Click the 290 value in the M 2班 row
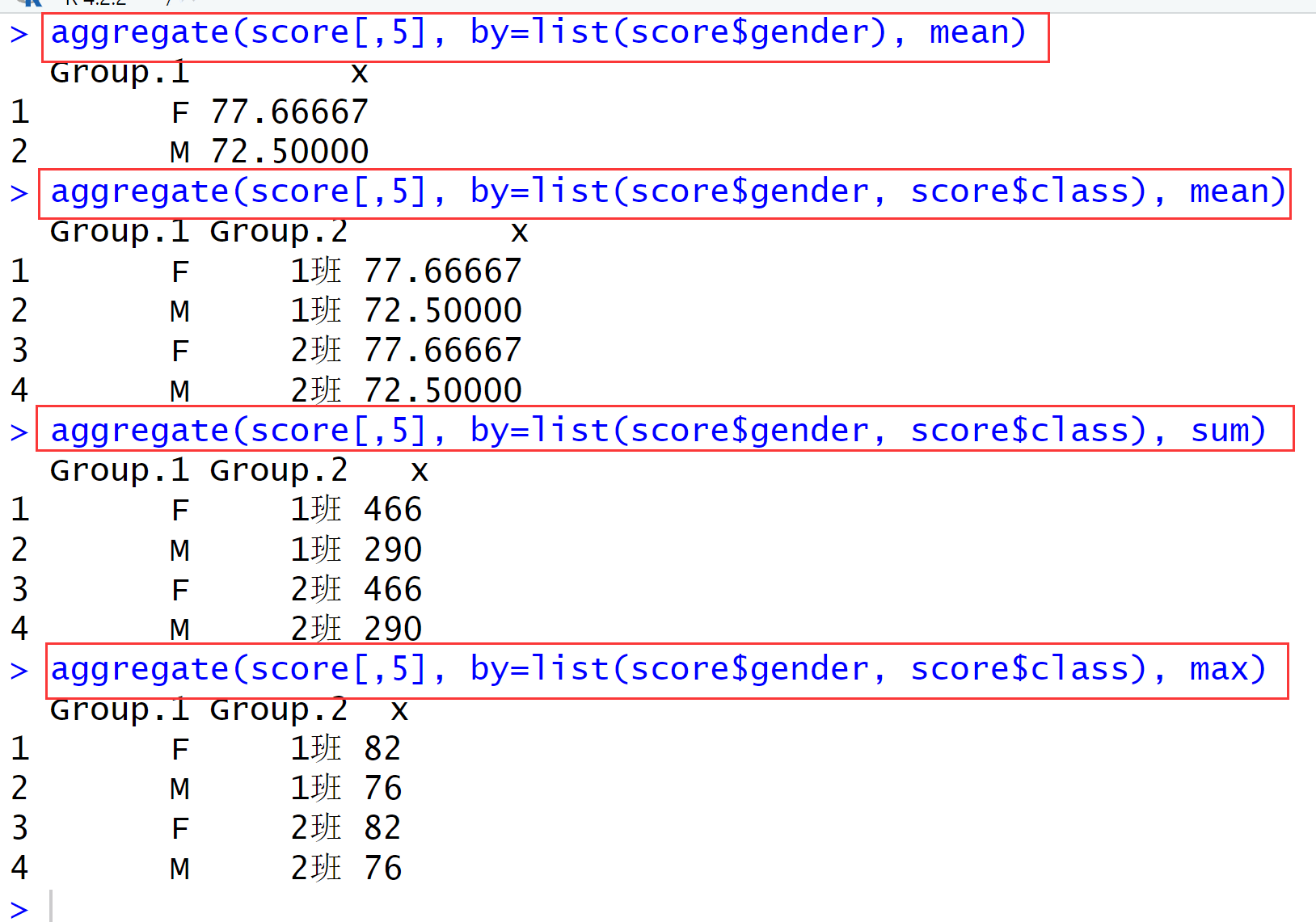 pos(392,629)
